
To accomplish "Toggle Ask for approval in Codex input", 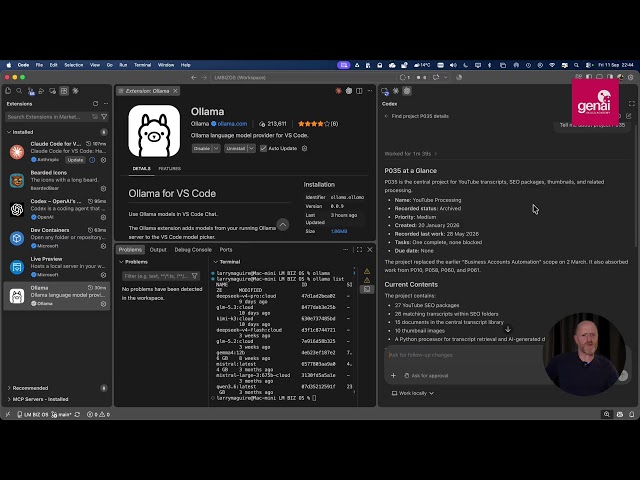I will tap(426, 376).
